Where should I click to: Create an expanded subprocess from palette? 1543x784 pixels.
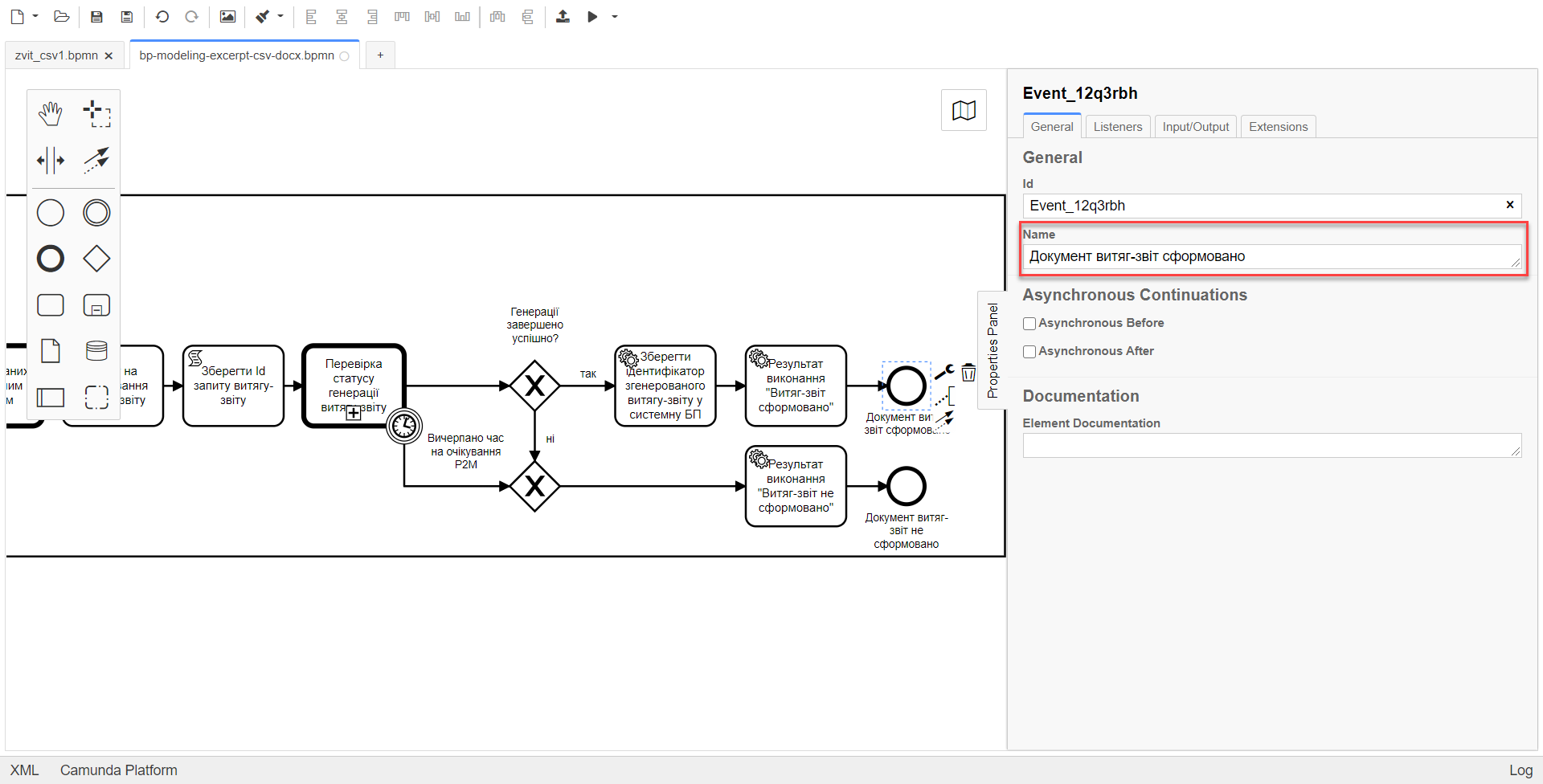[96, 305]
